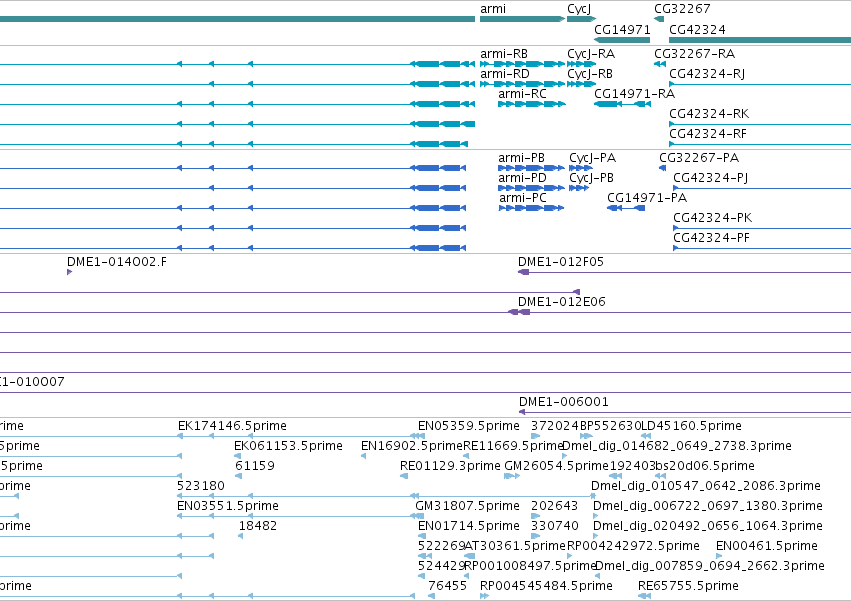Select EST RE01129.3prime
The width and height of the screenshot is (851, 601).
(x=450, y=466)
